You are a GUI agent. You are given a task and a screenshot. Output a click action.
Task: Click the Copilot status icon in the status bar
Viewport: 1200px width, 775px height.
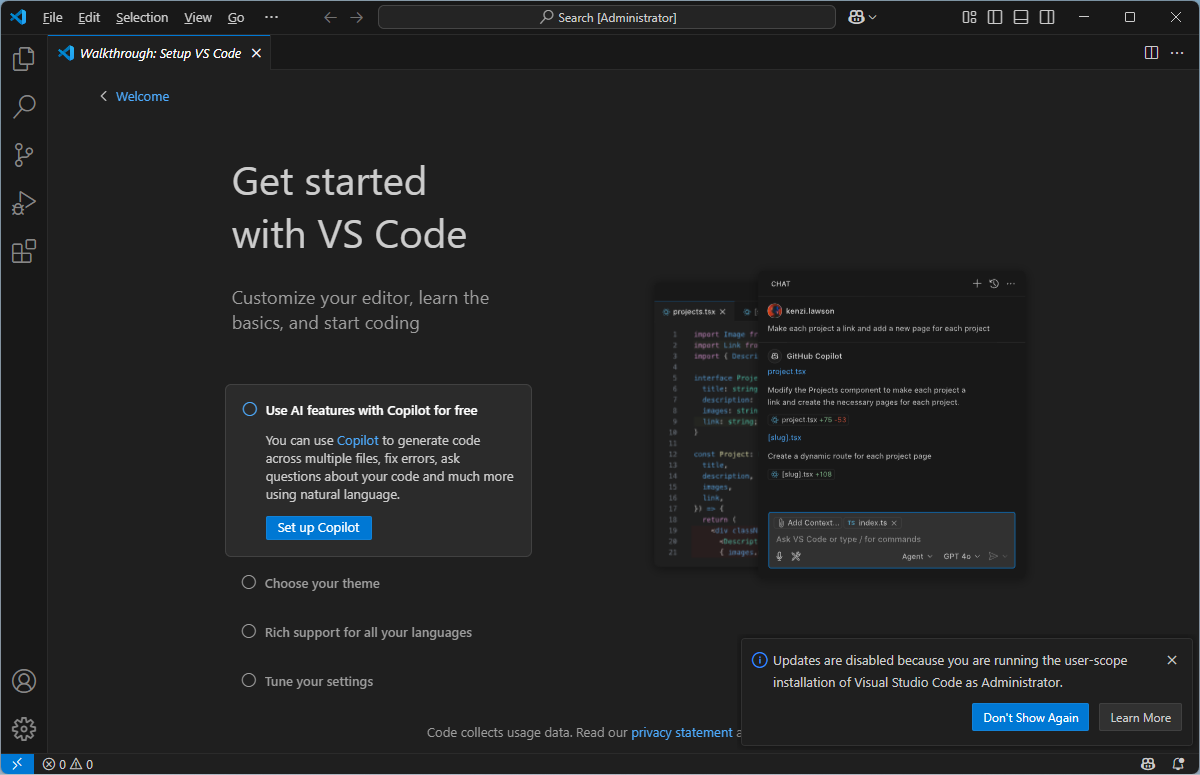(1150, 764)
